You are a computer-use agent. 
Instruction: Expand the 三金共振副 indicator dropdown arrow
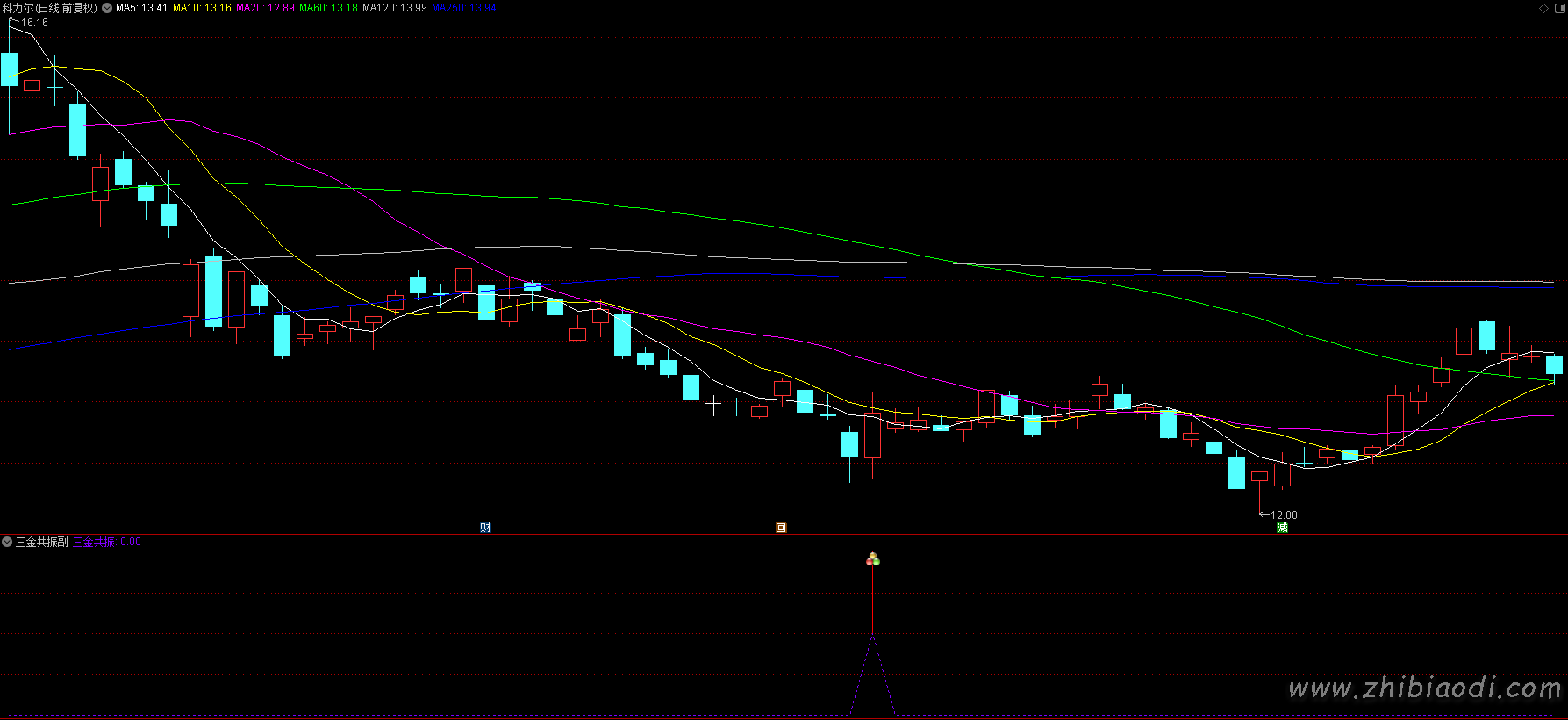[x=7, y=542]
